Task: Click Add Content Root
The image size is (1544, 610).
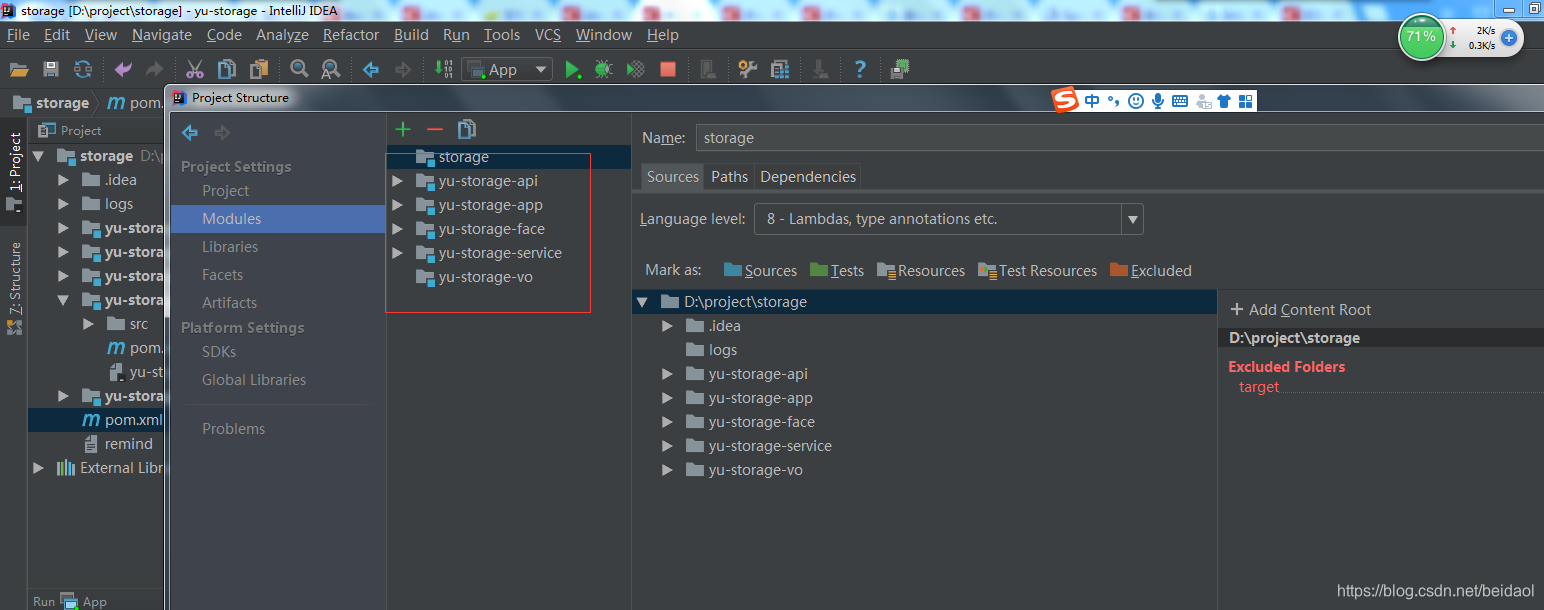Action: [1300, 310]
